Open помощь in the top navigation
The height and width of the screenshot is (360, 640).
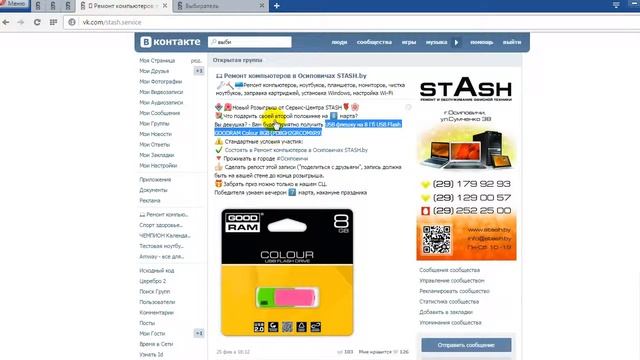point(482,42)
